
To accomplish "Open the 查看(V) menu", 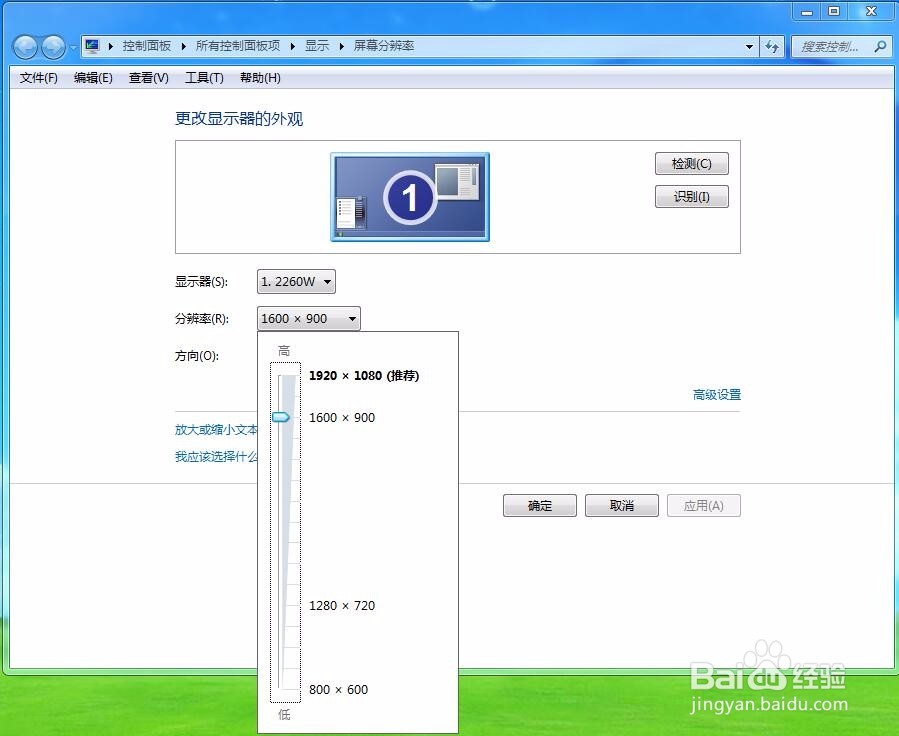I will click(148, 77).
